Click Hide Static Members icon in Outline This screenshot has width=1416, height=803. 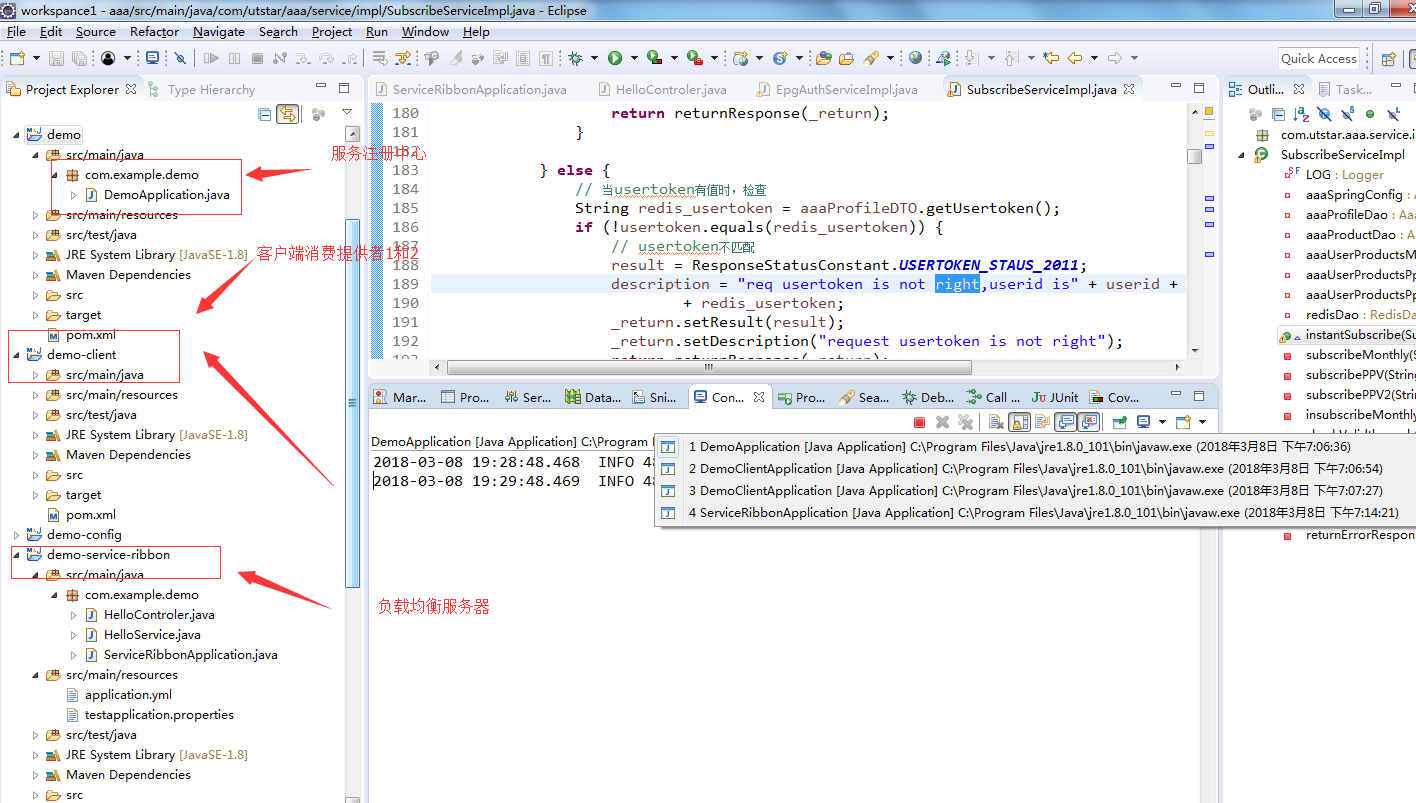point(1347,114)
